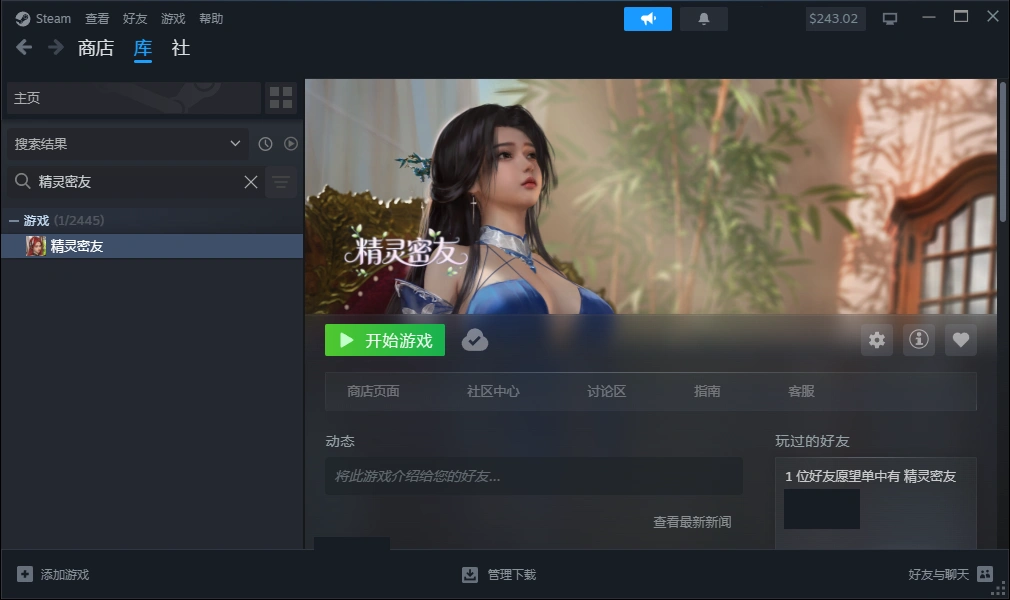
Task: Switch to the 库 tab
Action: tap(143, 48)
